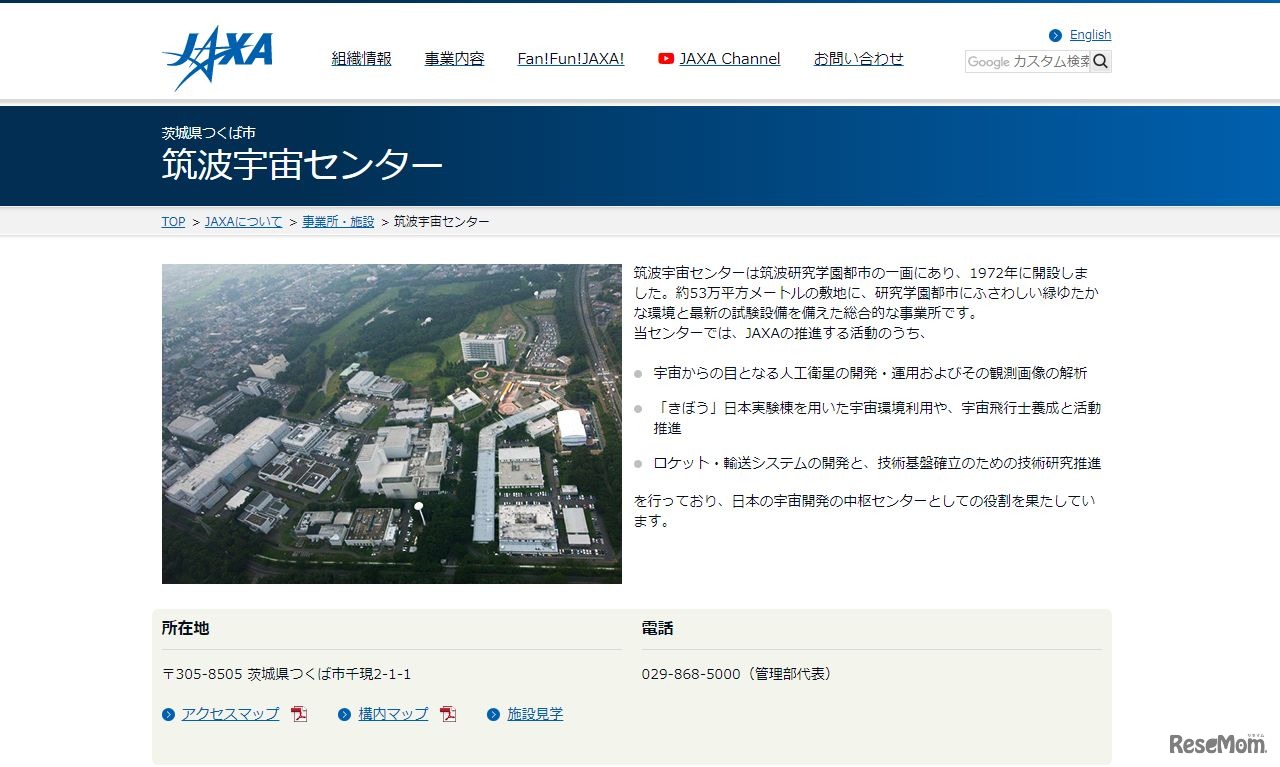This screenshot has height=767, width=1280.
Task: Navigate to TOP via breadcrumb
Action: click(x=172, y=221)
